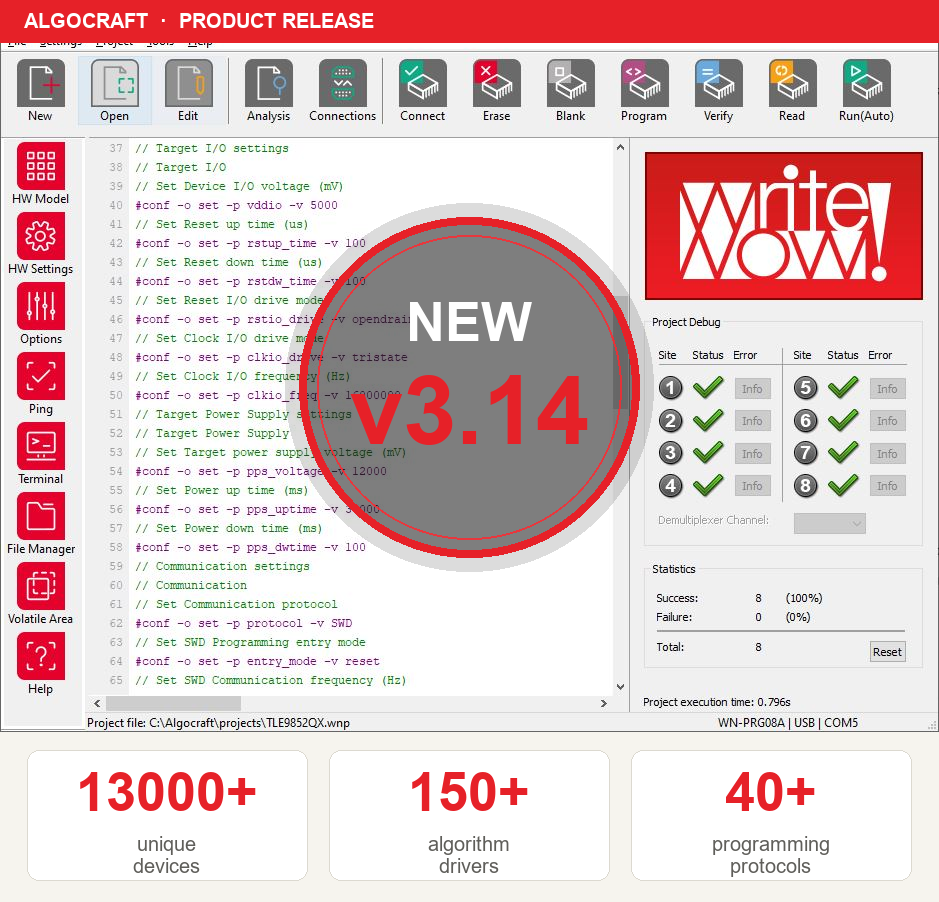The image size is (939, 902).
Task: Open Help from the sidebar
Action: (41, 656)
